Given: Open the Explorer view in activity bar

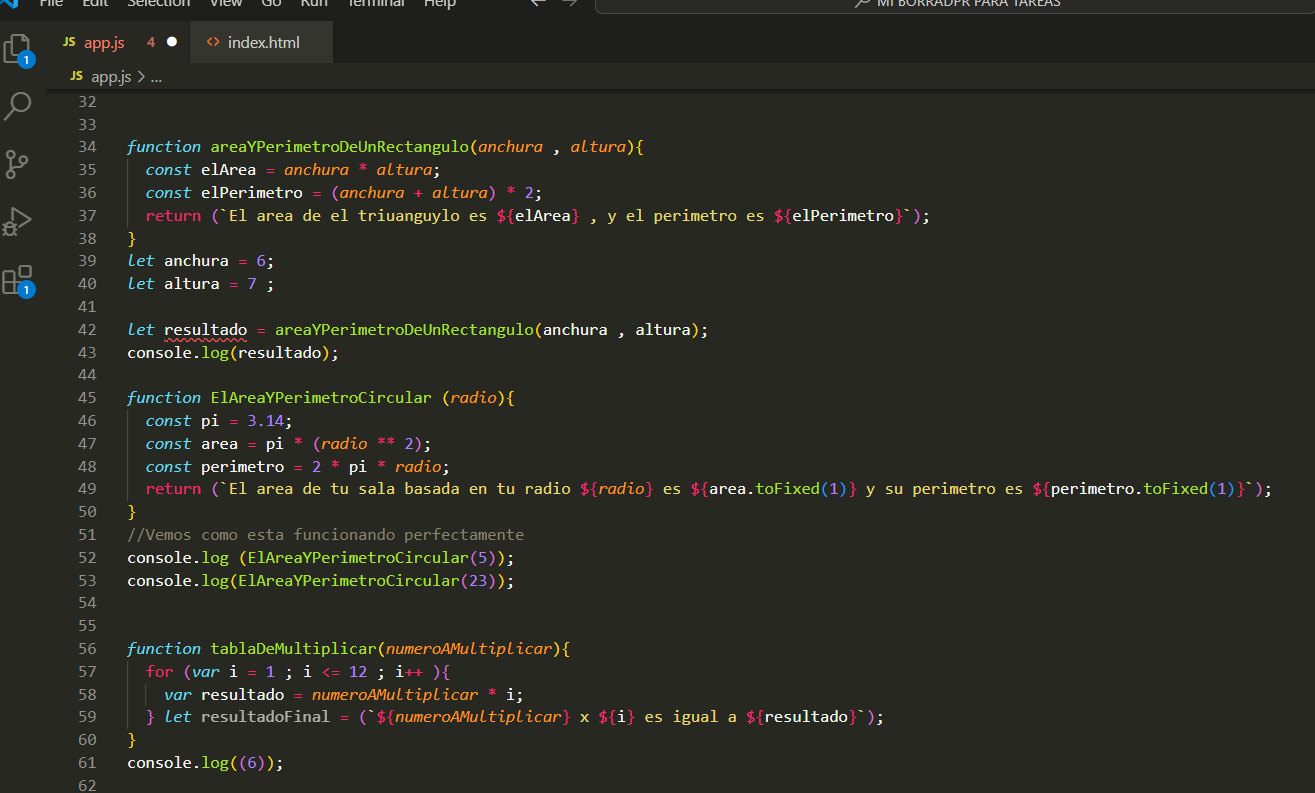Looking at the screenshot, I should 18,49.
